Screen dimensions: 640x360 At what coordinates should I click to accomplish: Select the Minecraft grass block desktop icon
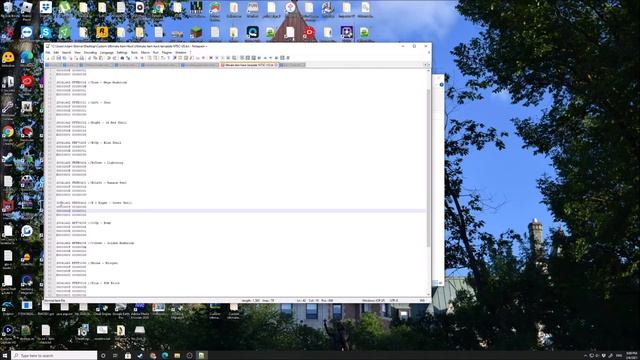(196, 33)
